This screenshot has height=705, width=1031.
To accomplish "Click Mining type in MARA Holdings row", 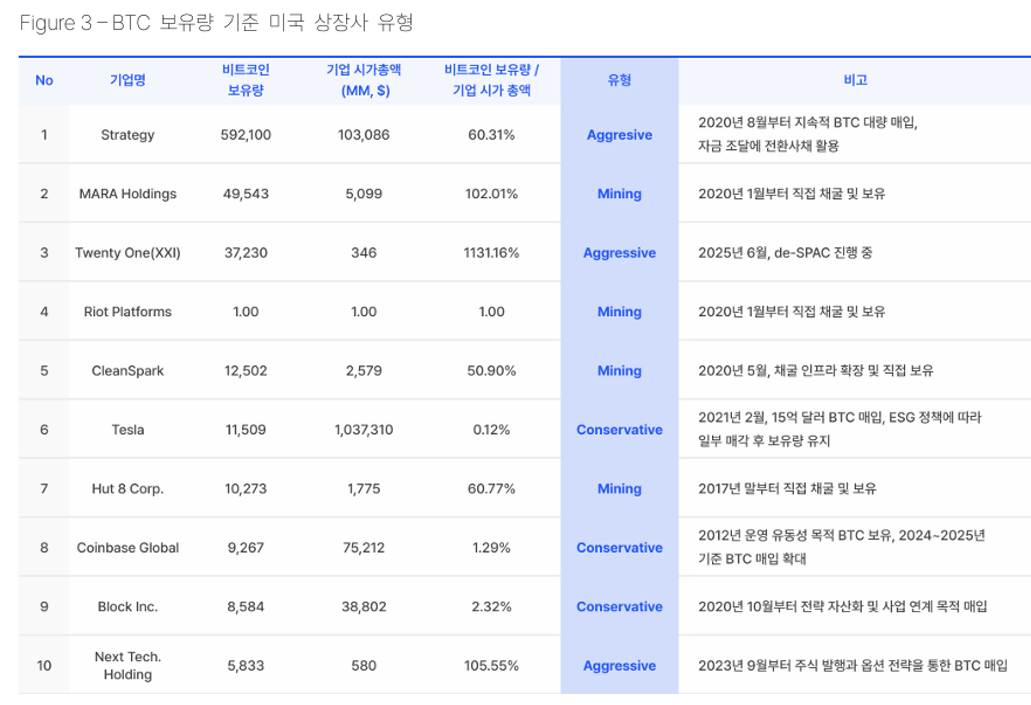I will pos(619,194).
